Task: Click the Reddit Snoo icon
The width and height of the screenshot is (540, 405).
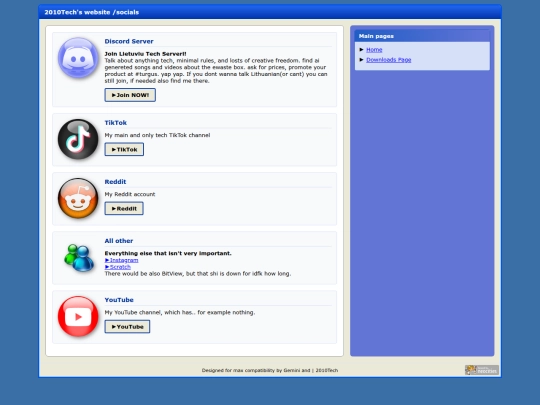Action: point(78,198)
